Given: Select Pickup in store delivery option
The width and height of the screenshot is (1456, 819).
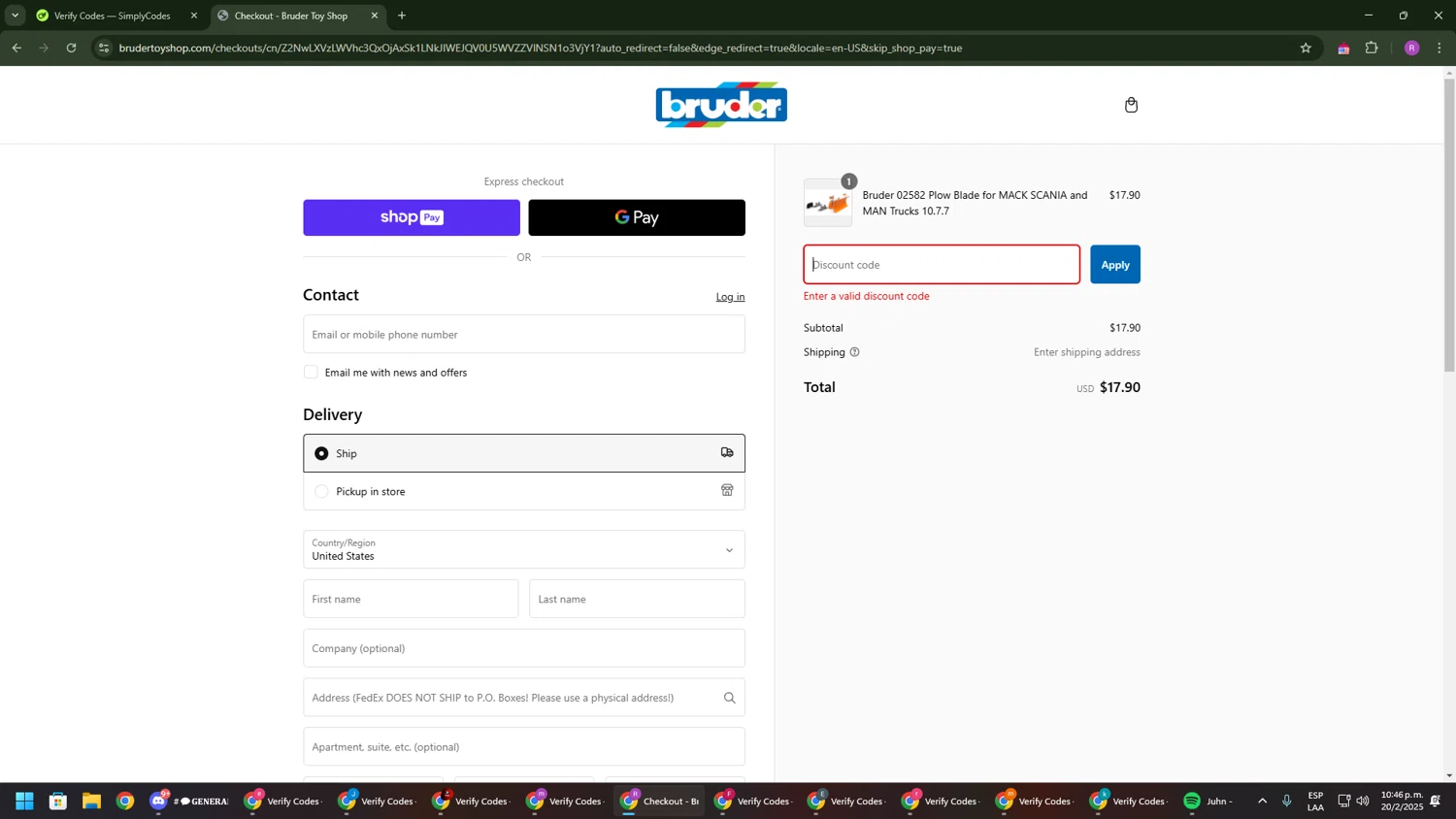Looking at the screenshot, I should 523,491.
